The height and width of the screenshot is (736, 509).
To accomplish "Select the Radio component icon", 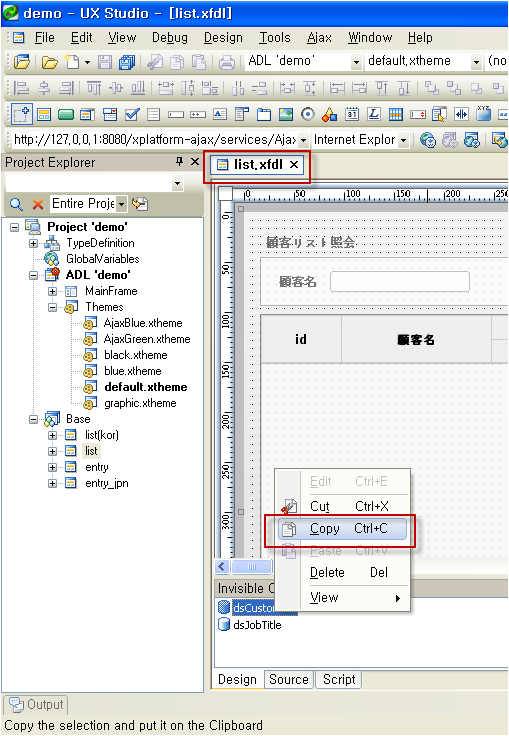I will 308,114.
